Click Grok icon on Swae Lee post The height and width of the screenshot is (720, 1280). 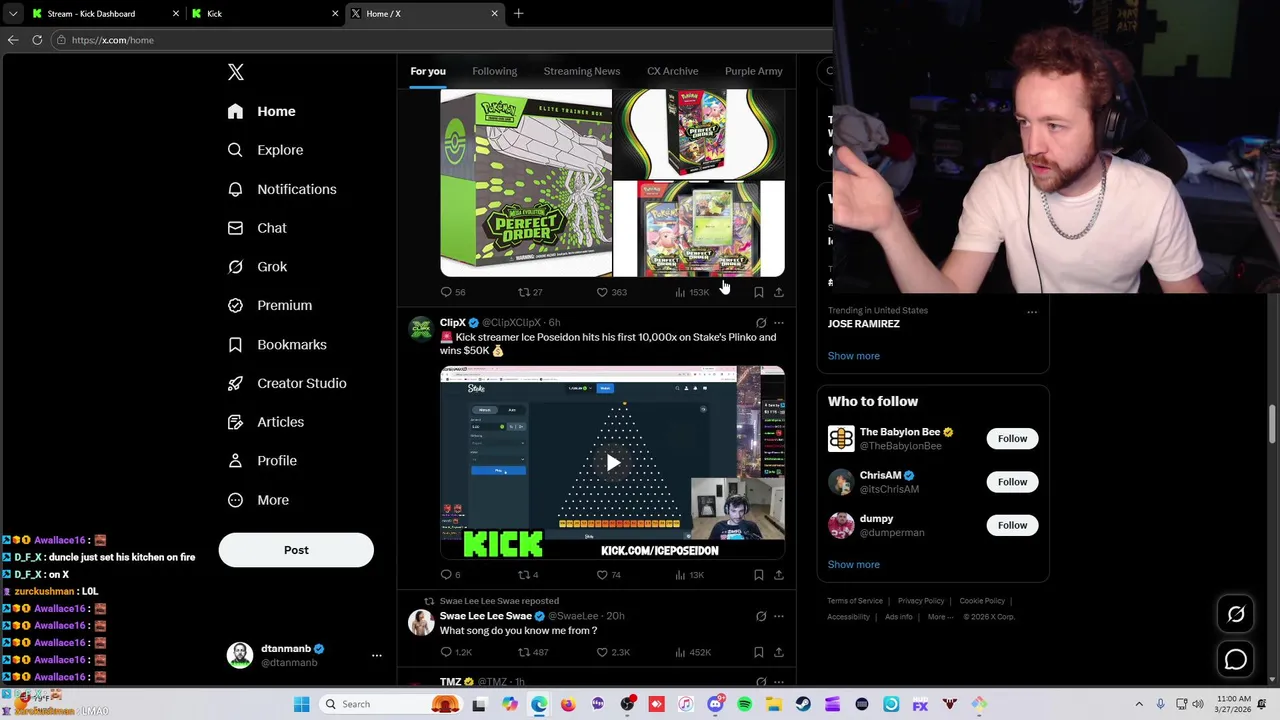(761, 616)
